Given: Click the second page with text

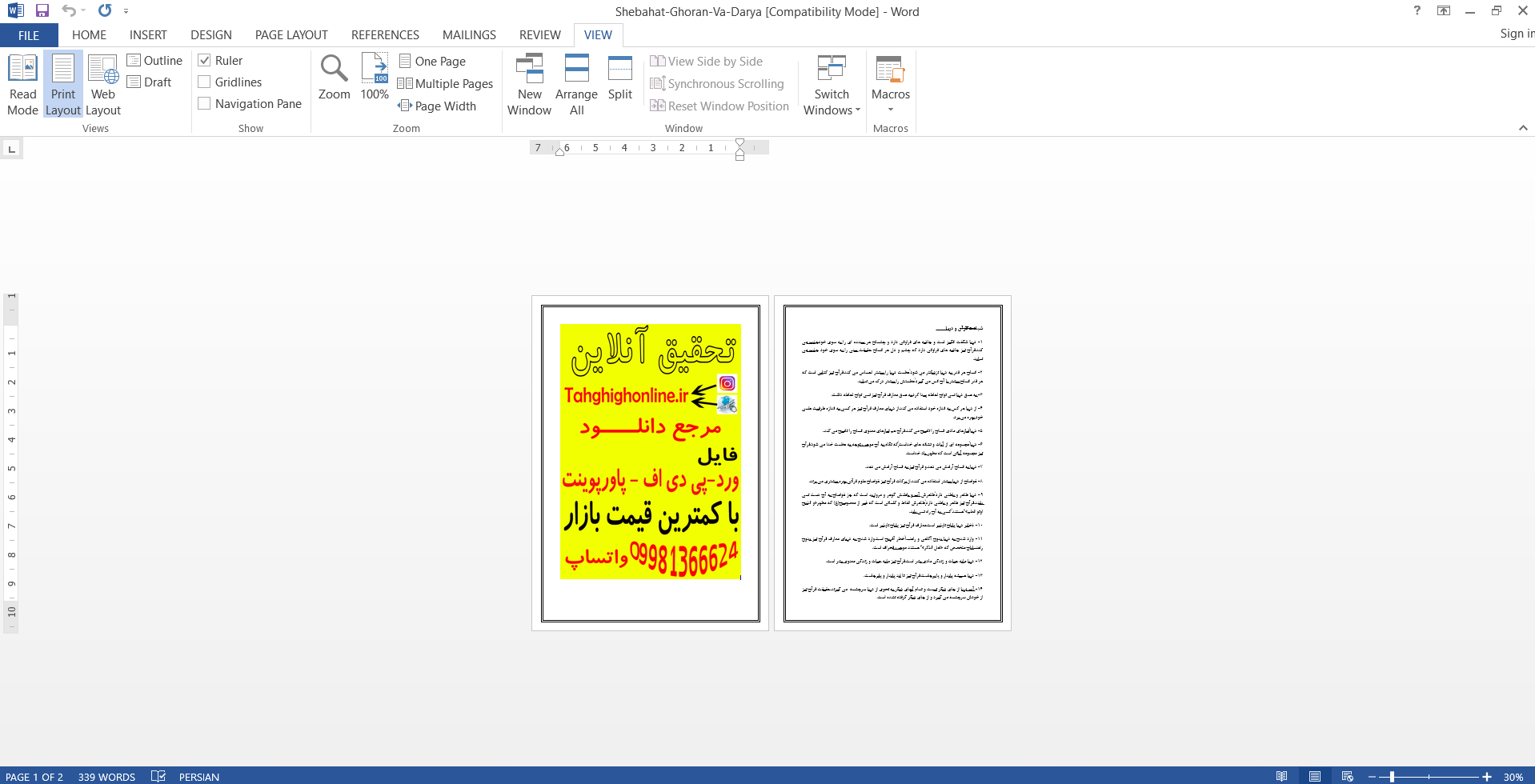Looking at the screenshot, I should (892, 463).
